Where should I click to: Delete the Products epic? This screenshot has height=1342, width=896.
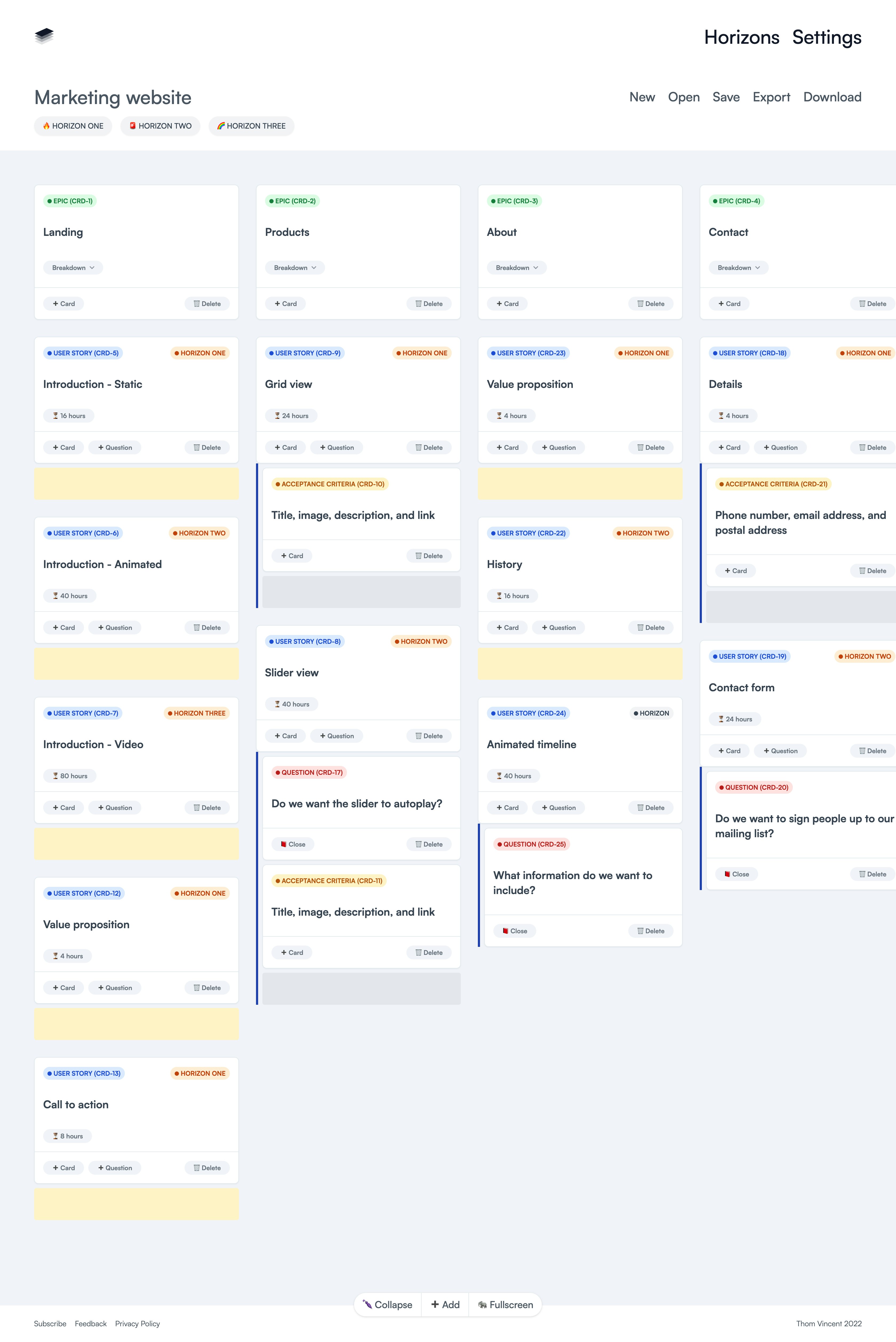coord(429,304)
